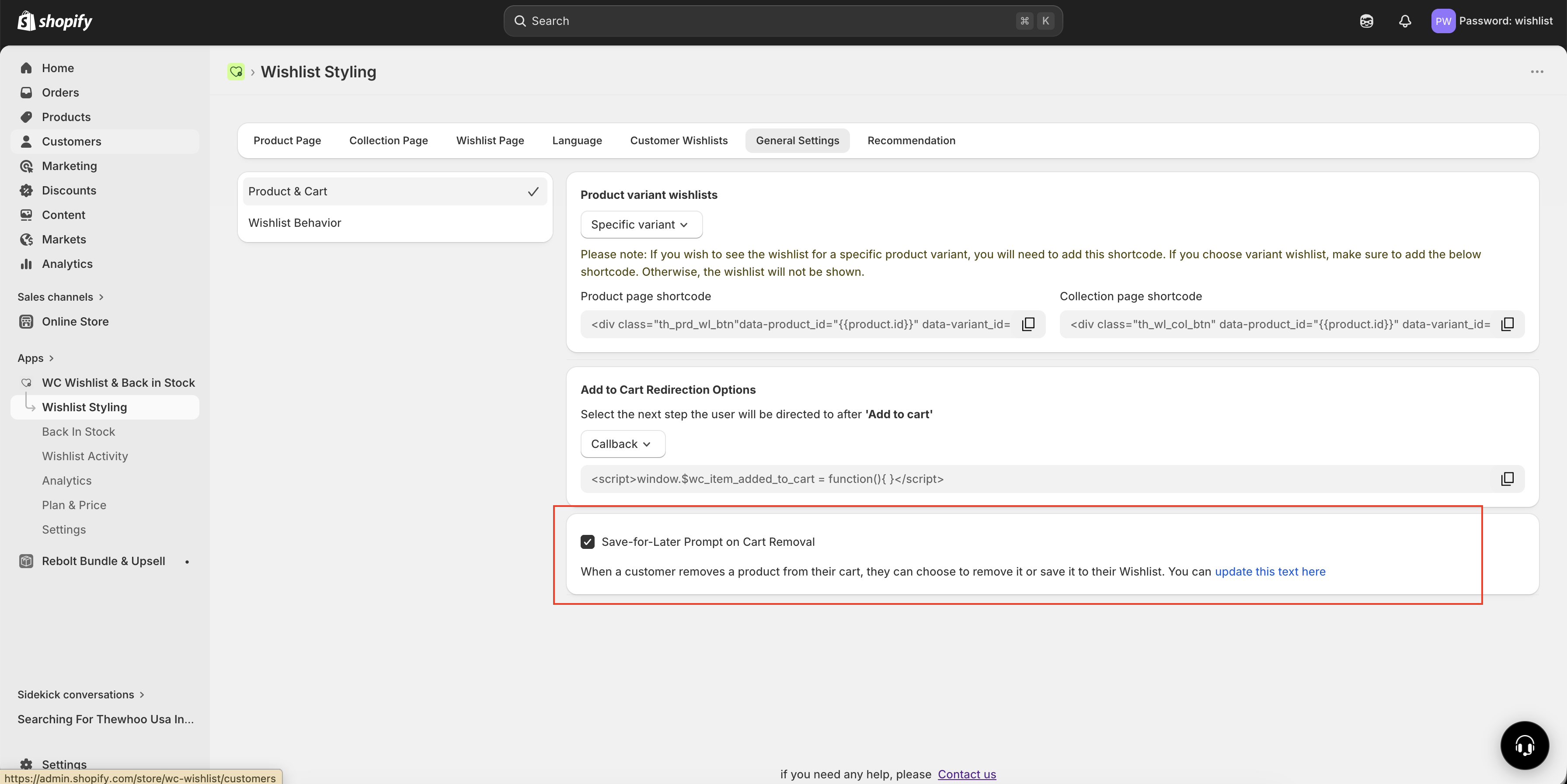Click the Marketing target icon
This screenshot has height=784, width=1567.
coord(26,166)
